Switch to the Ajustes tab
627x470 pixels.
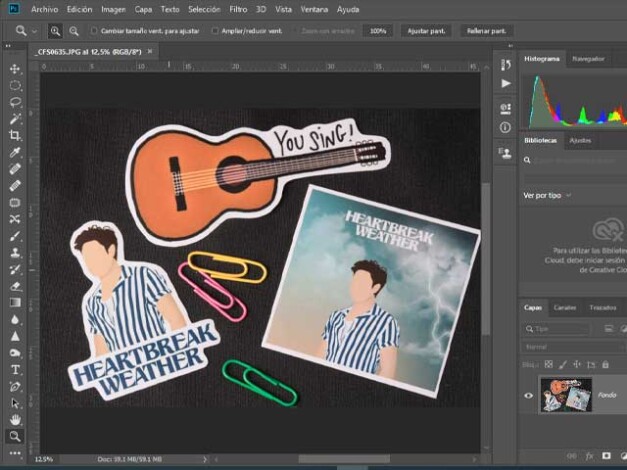(x=580, y=140)
